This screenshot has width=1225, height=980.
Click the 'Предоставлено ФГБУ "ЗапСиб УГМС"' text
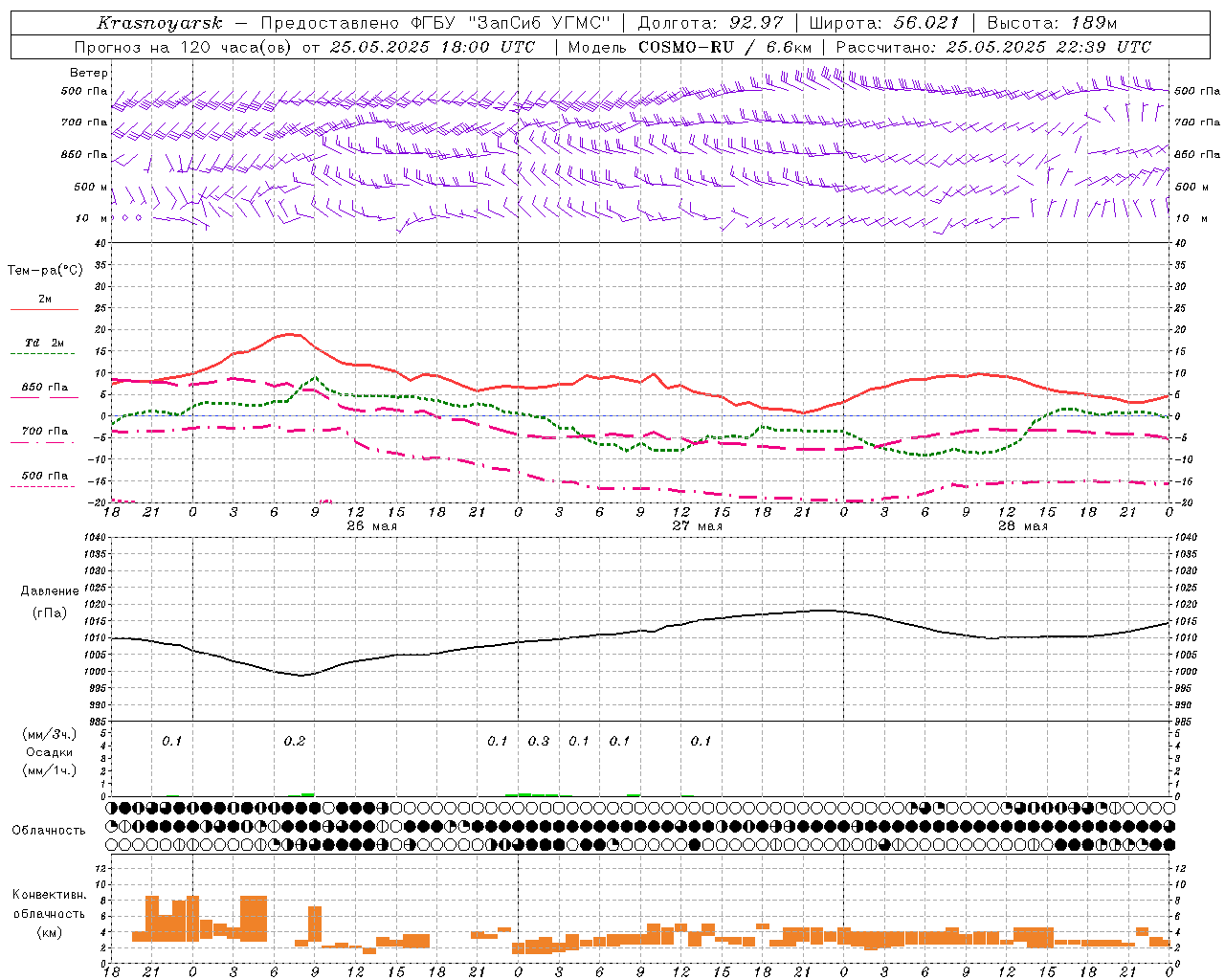tap(435, 23)
